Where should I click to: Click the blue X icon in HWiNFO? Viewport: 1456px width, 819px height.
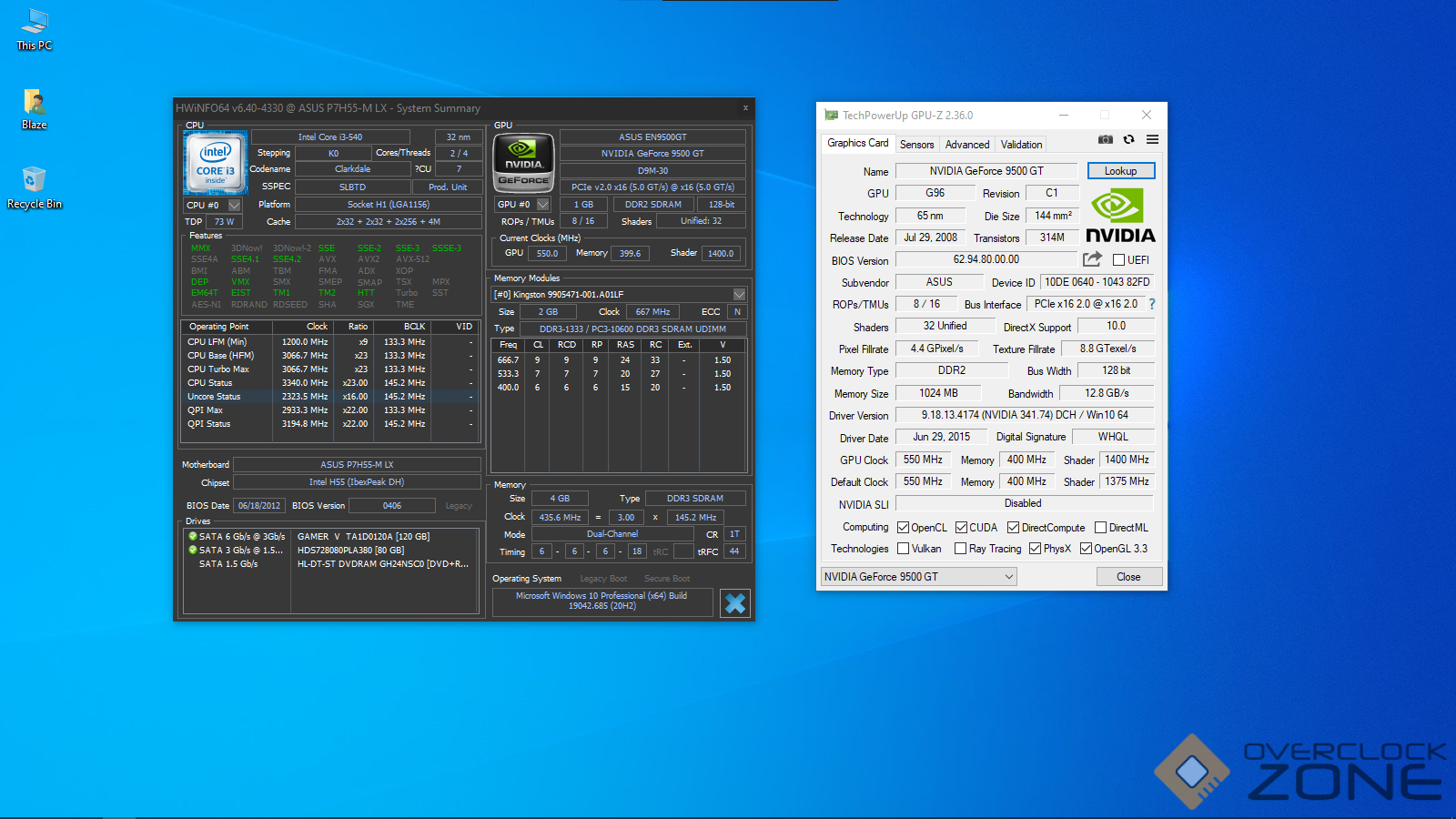click(735, 602)
